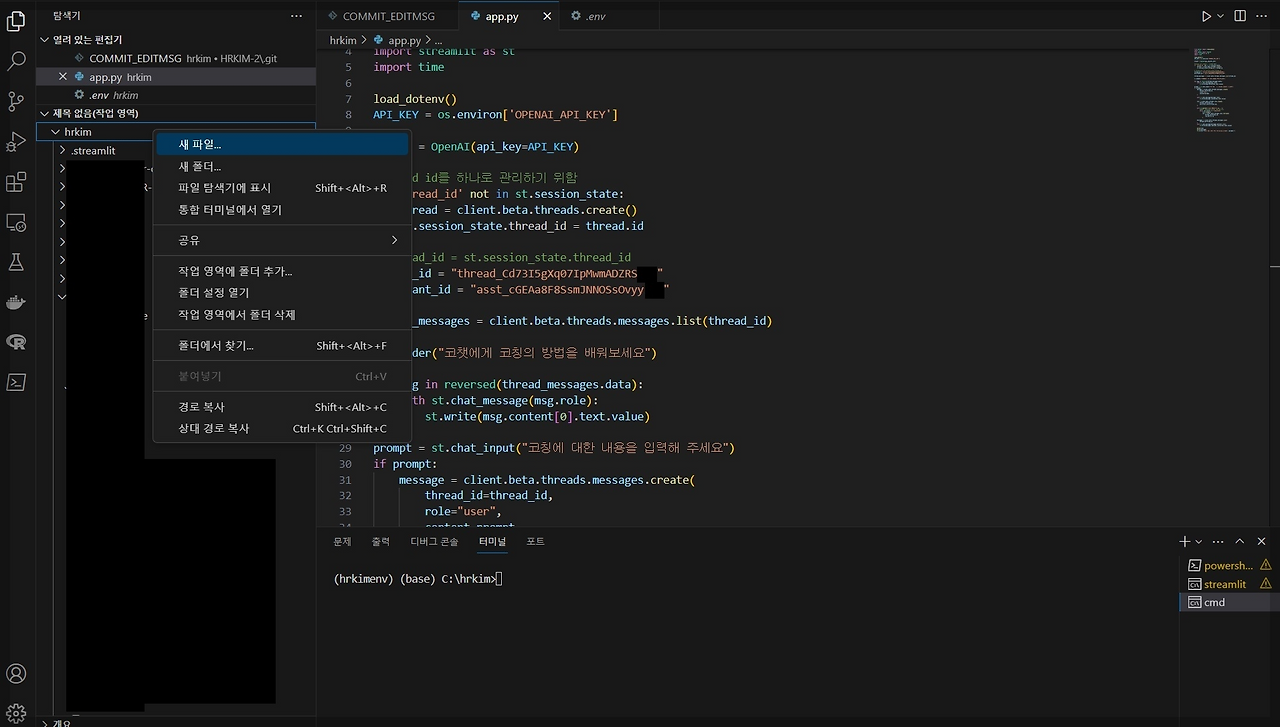This screenshot has height=727, width=1280.
Task: Click the Run Python file button
Action: (x=1206, y=16)
